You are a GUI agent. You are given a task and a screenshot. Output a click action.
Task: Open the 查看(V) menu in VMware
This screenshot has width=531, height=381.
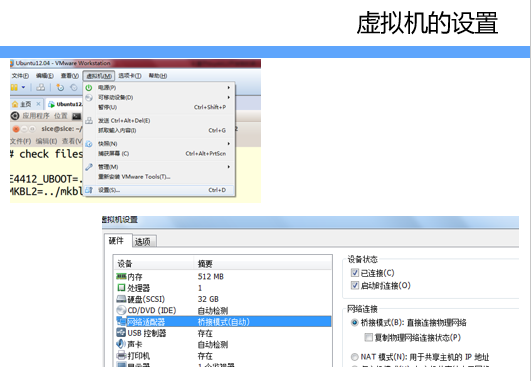click(70, 76)
